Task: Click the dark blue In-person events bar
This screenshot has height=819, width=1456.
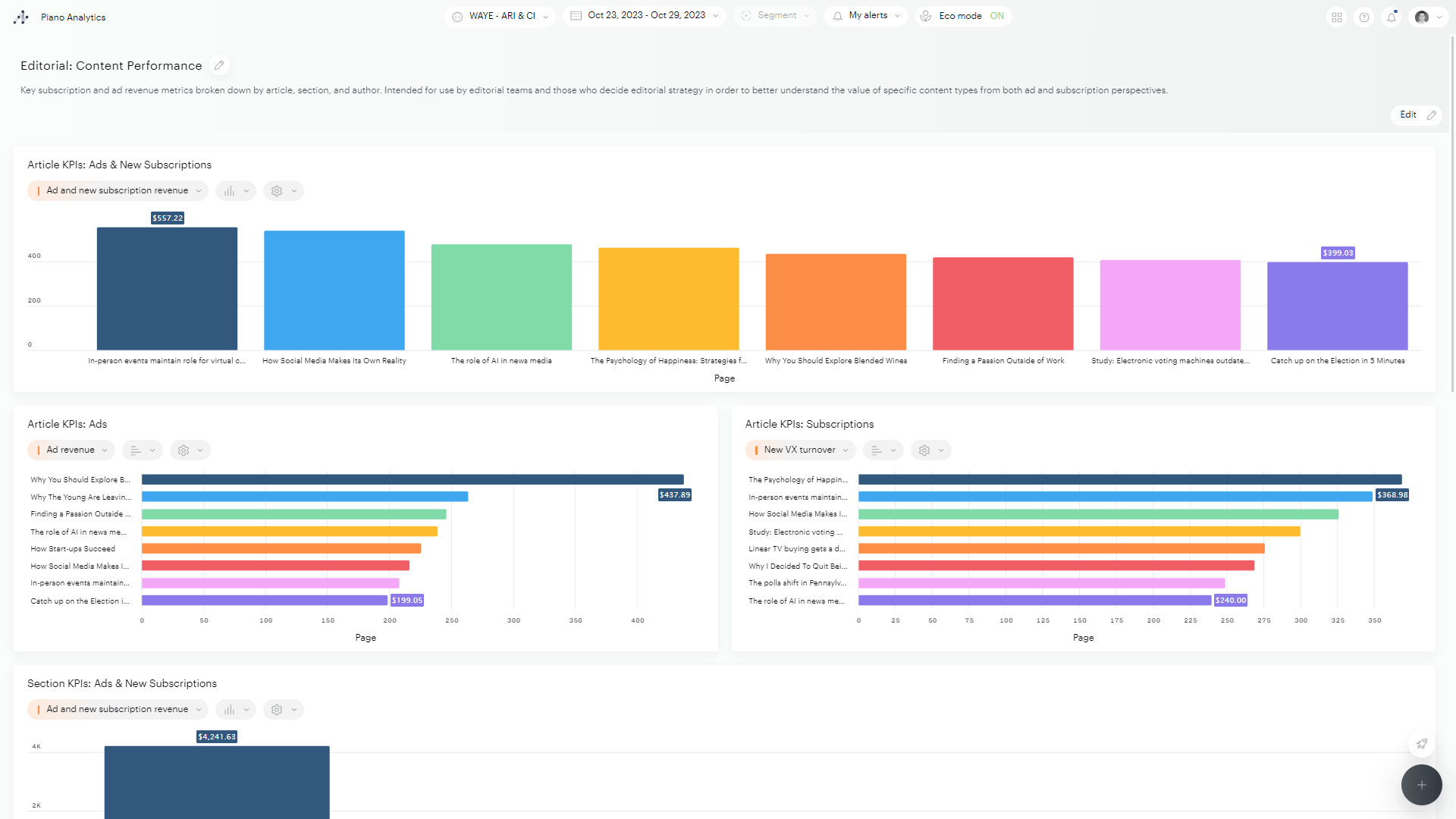Action: click(x=167, y=289)
